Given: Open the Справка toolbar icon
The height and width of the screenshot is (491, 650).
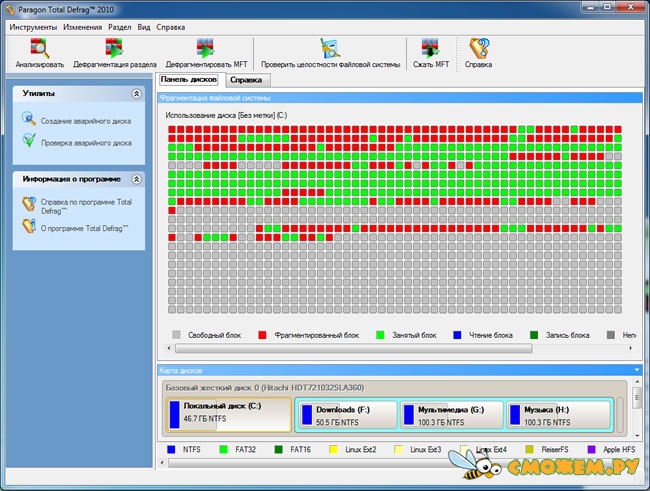Looking at the screenshot, I should [x=479, y=48].
